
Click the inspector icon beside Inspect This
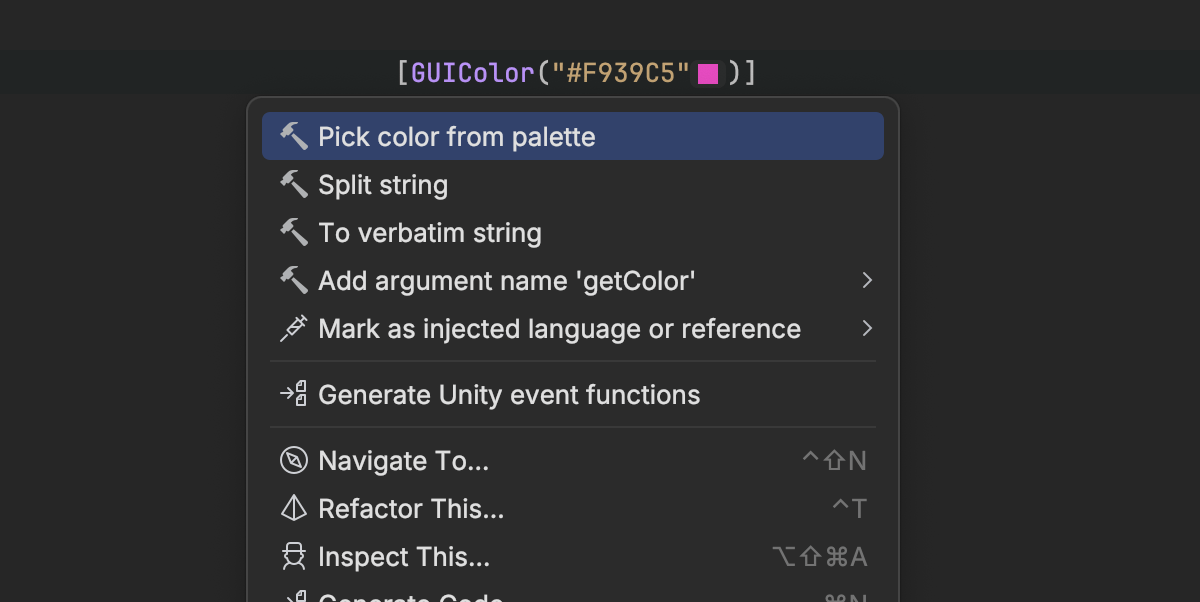coord(293,556)
